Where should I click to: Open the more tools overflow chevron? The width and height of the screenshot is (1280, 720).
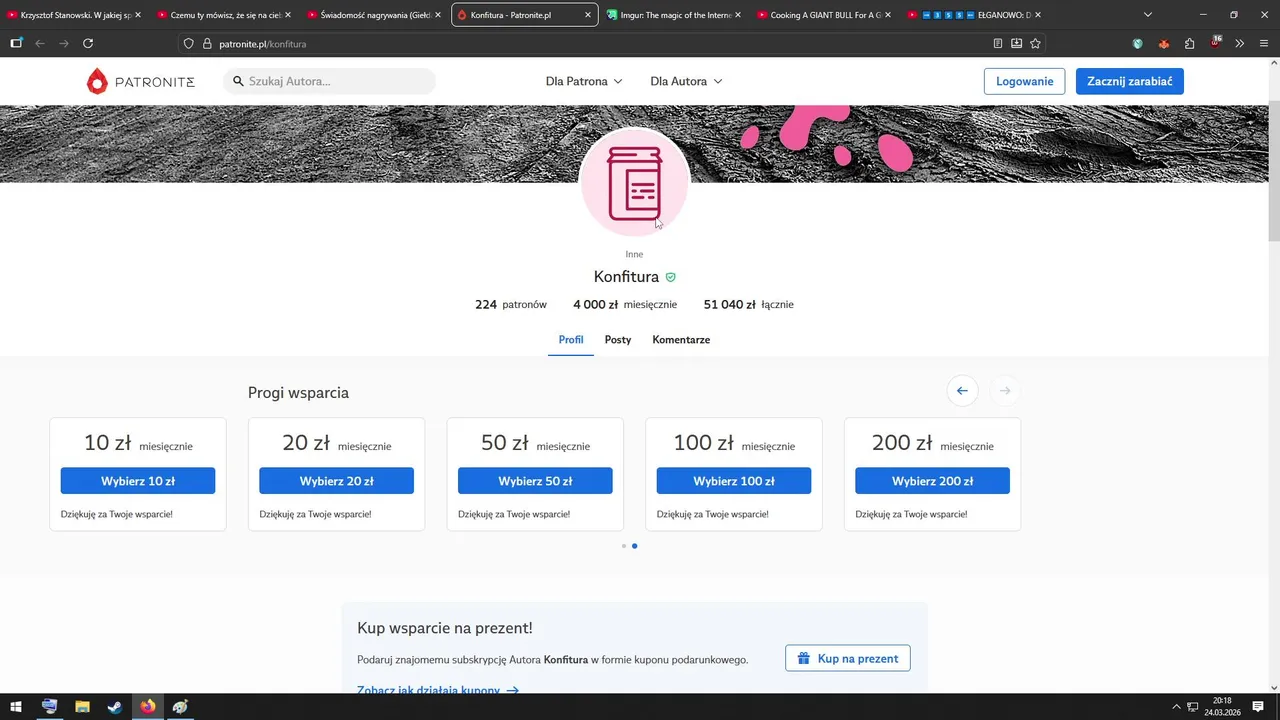[x=1240, y=44]
